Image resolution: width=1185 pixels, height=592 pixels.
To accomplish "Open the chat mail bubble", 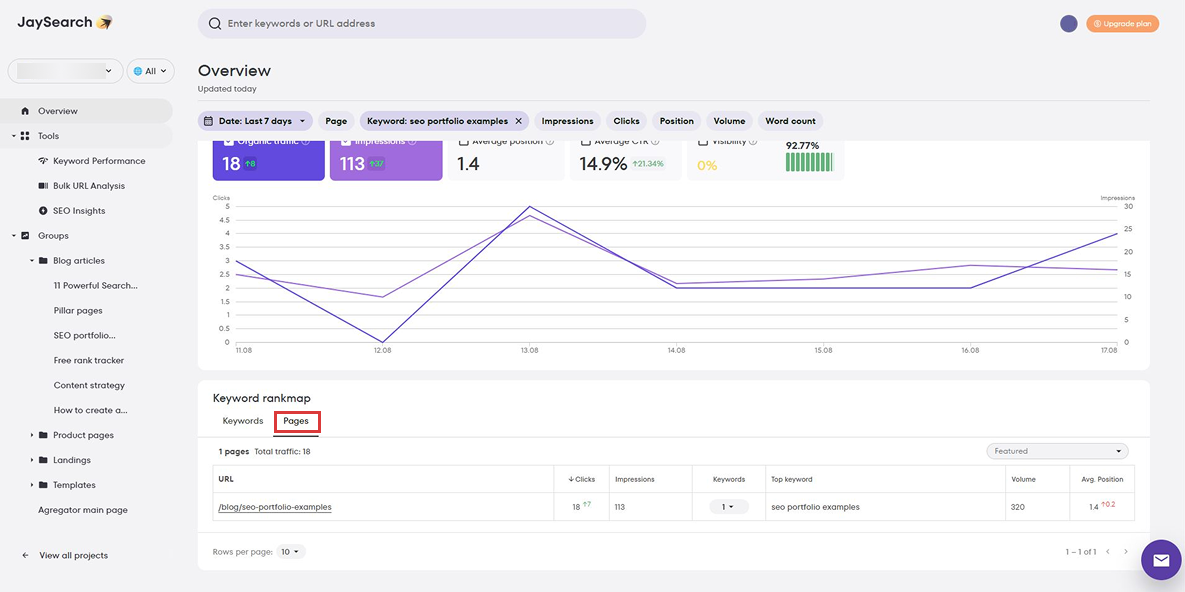I will click(1161, 560).
